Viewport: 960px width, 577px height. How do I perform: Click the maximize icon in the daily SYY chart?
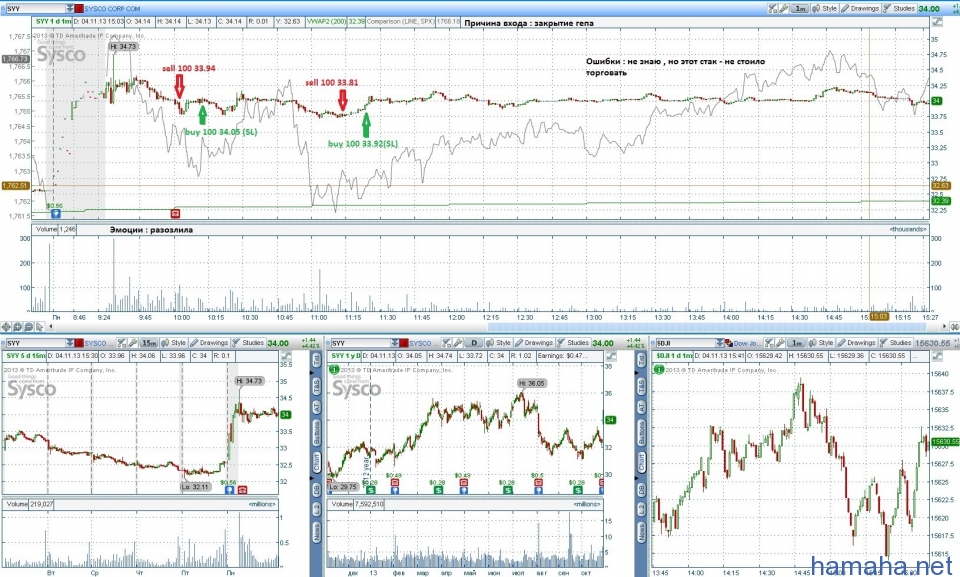(x=611, y=356)
